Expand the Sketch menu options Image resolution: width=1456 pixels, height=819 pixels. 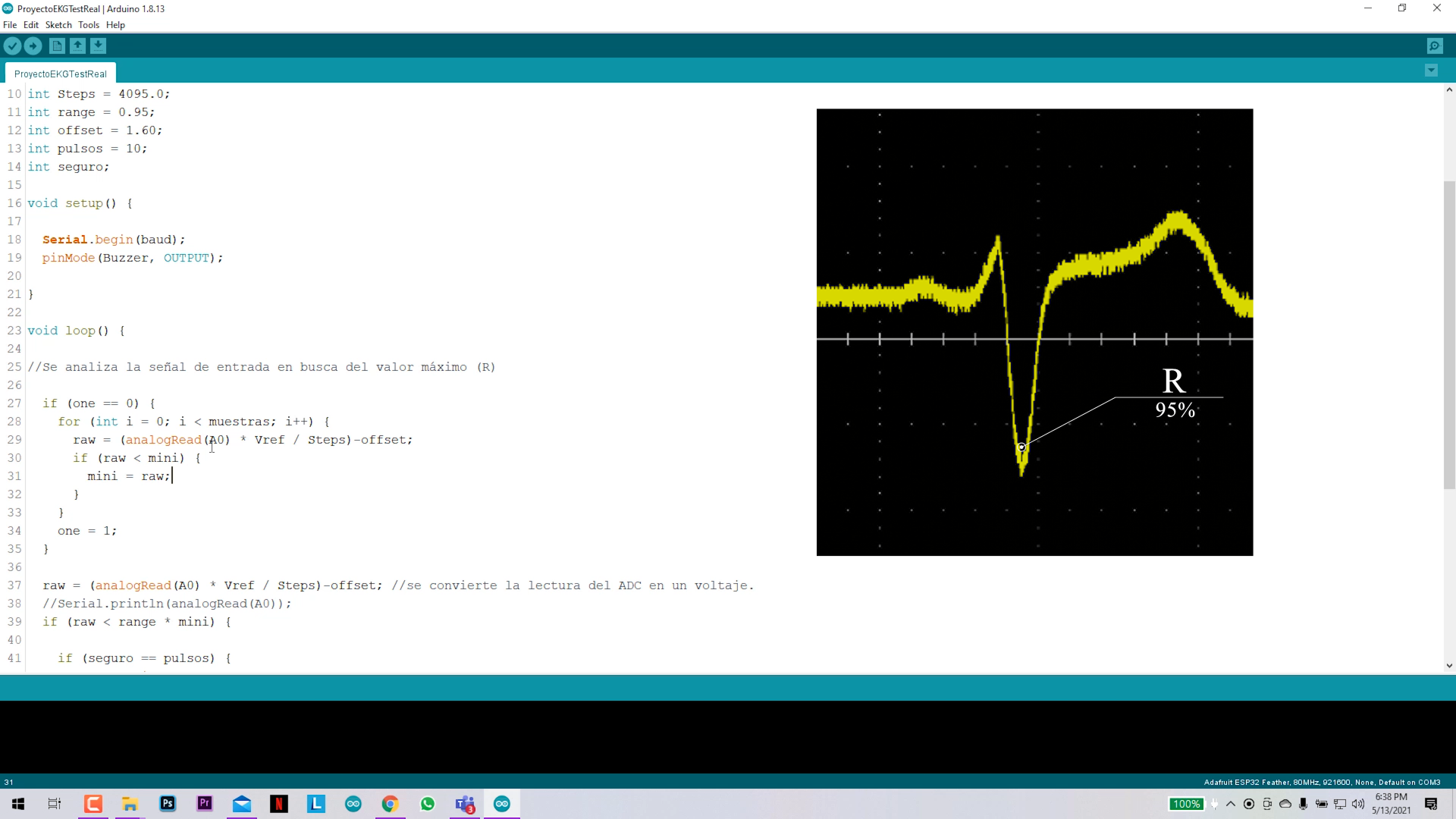(58, 25)
